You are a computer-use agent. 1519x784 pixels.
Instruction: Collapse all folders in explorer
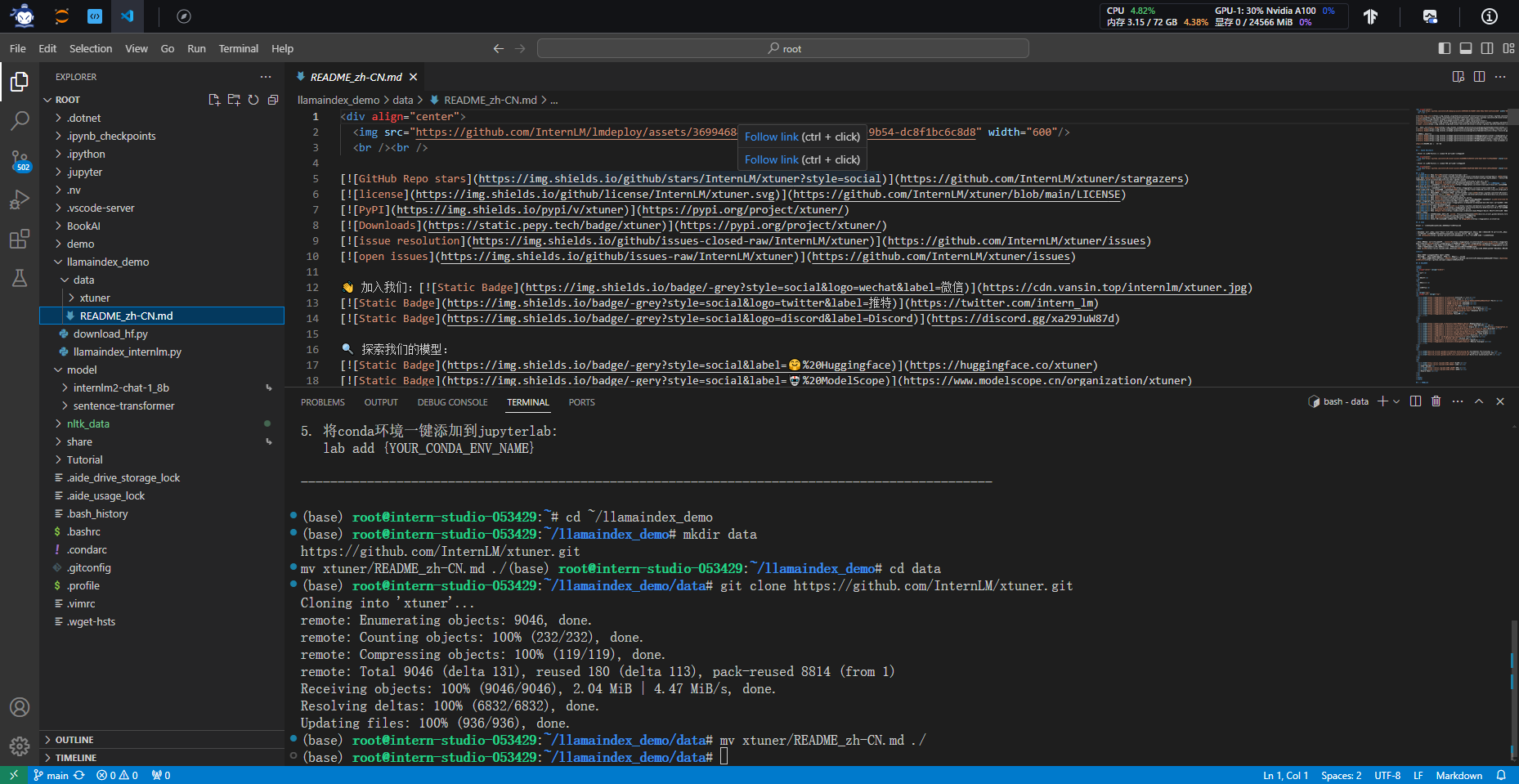273,100
